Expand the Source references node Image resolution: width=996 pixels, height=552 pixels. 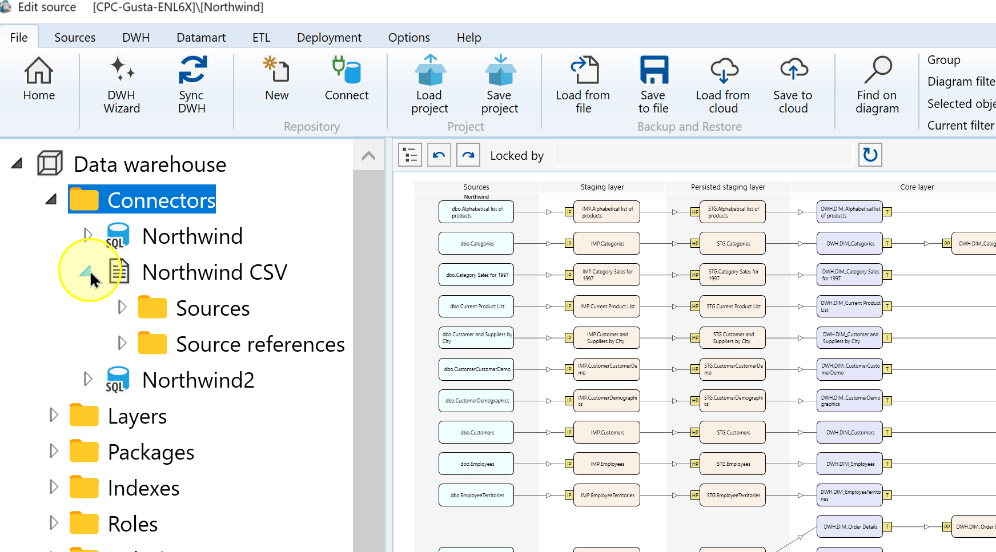tap(122, 344)
